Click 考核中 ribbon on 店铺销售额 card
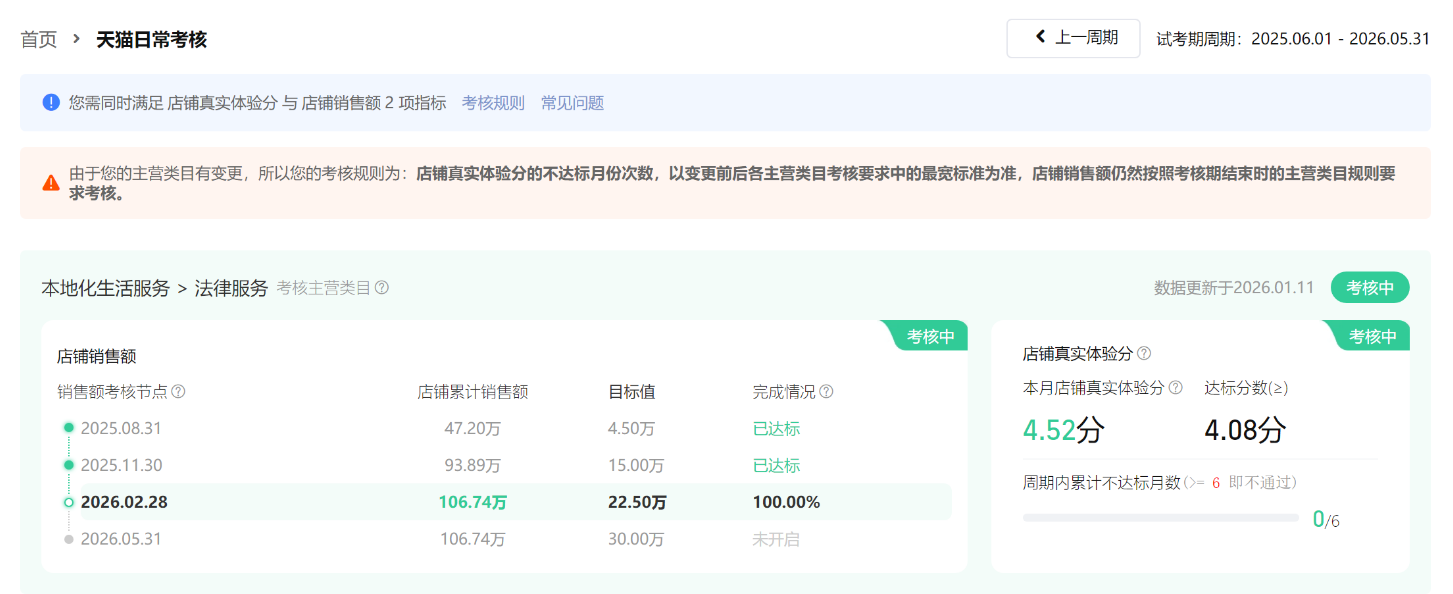The image size is (1453, 594). (930, 337)
